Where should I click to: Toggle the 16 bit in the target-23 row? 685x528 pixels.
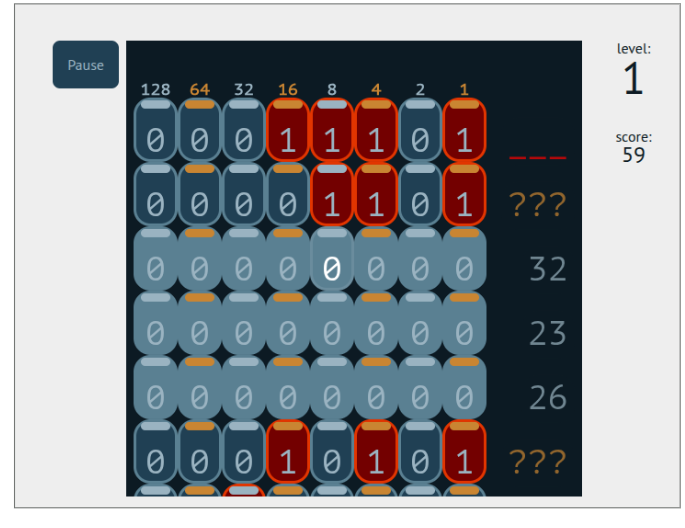(x=288, y=333)
